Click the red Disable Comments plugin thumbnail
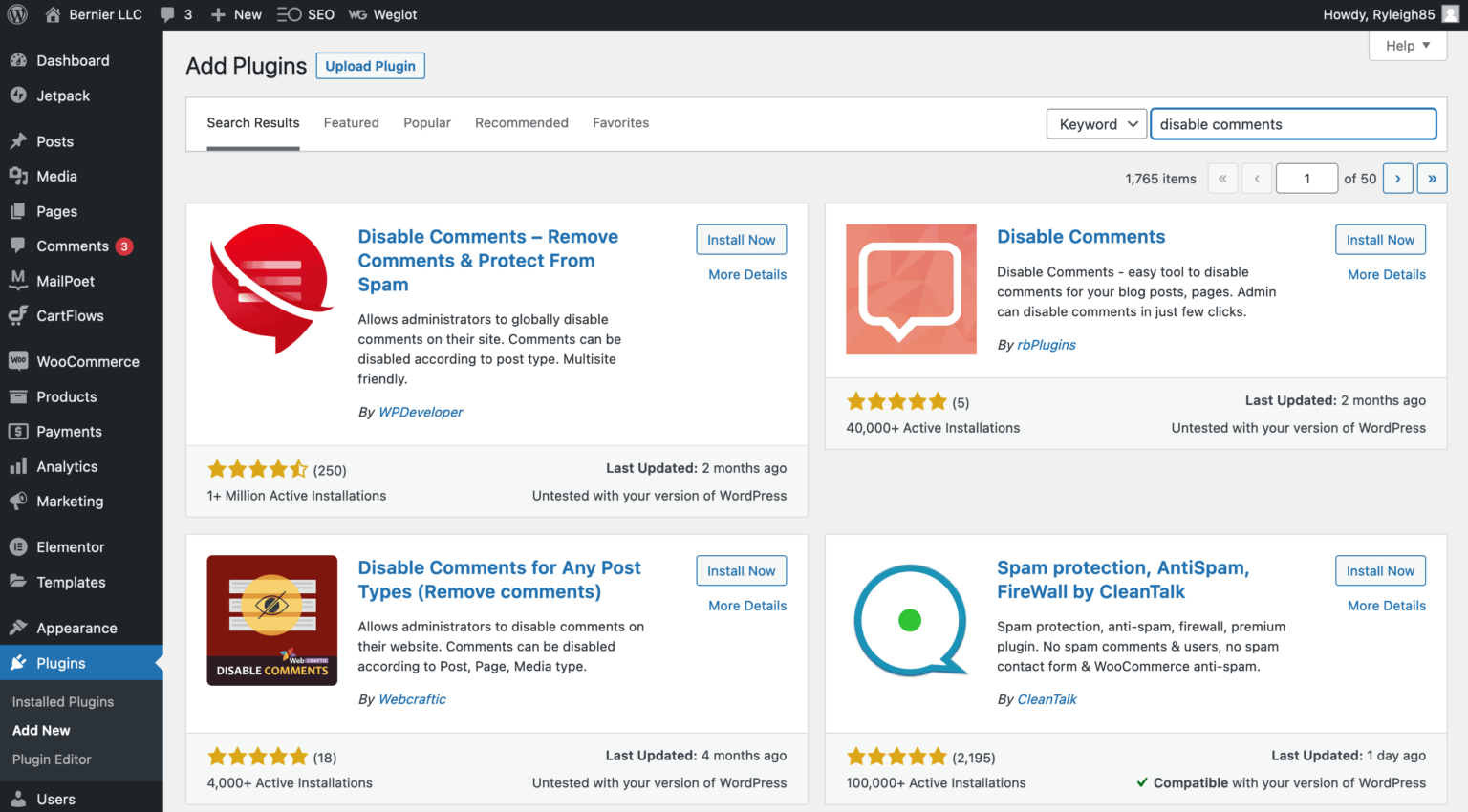This screenshot has height=812, width=1468. (272, 289)
